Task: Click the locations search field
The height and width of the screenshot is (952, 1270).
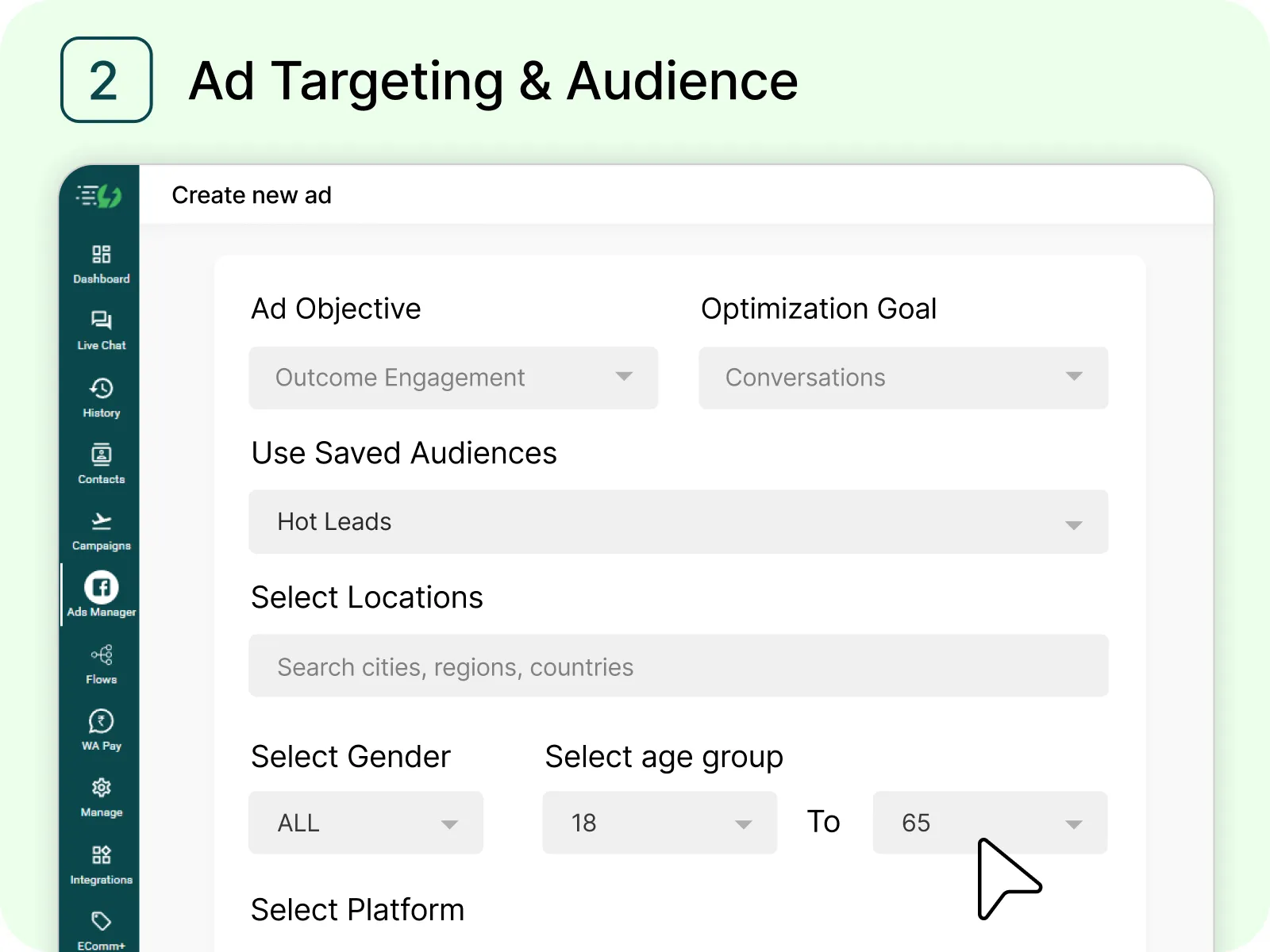Action: pos(677,666)
